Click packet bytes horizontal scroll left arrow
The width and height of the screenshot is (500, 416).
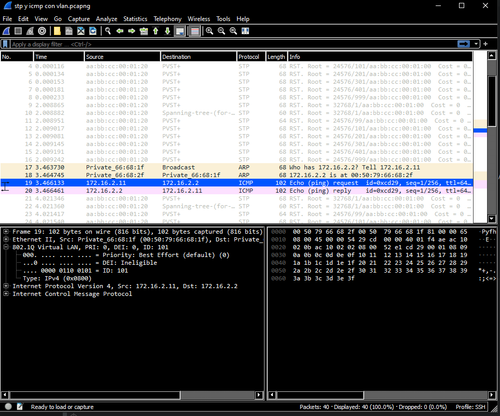[272, 395]
